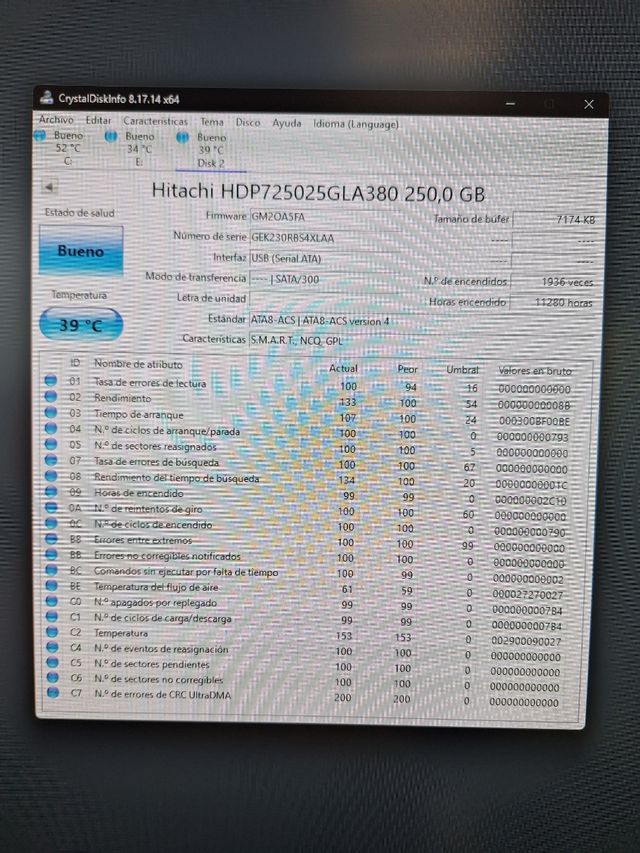This screenshot has width=640, height=853.
Task: Open the Archivo menu
Action: (56, 119)
